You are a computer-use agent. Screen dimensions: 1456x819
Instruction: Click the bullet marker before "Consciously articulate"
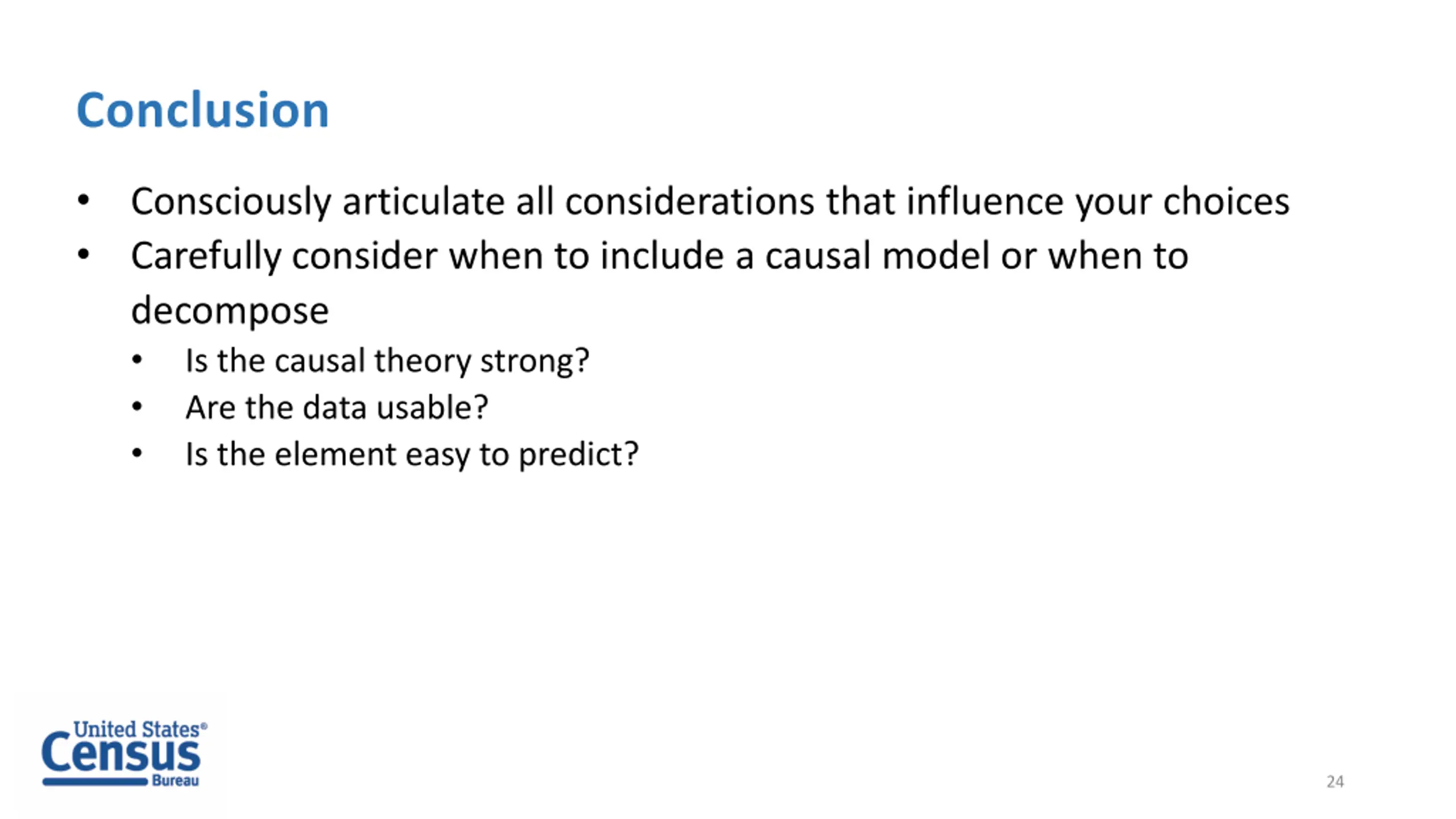point(84,200)
